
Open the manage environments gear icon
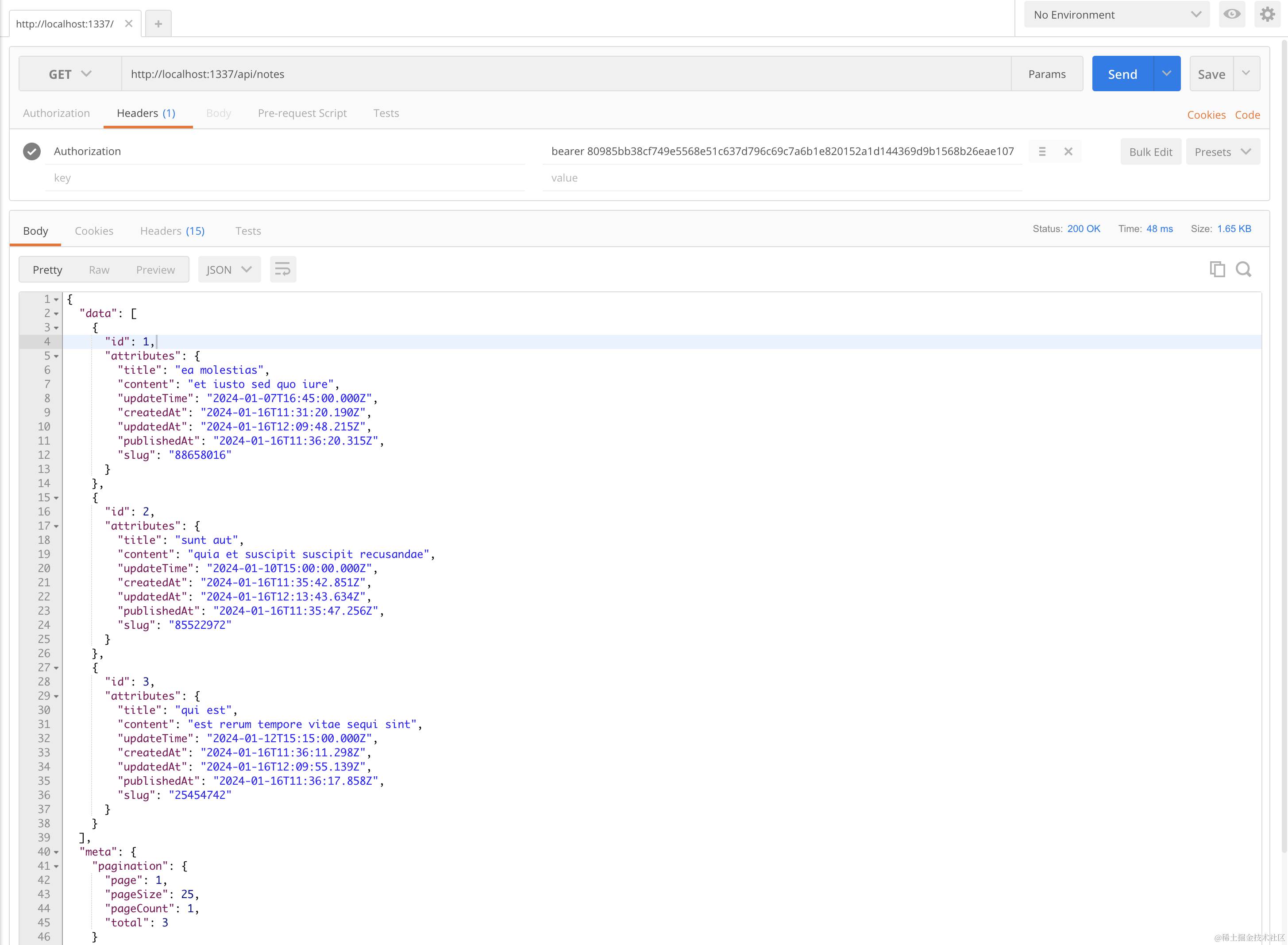click(1267, 14)
